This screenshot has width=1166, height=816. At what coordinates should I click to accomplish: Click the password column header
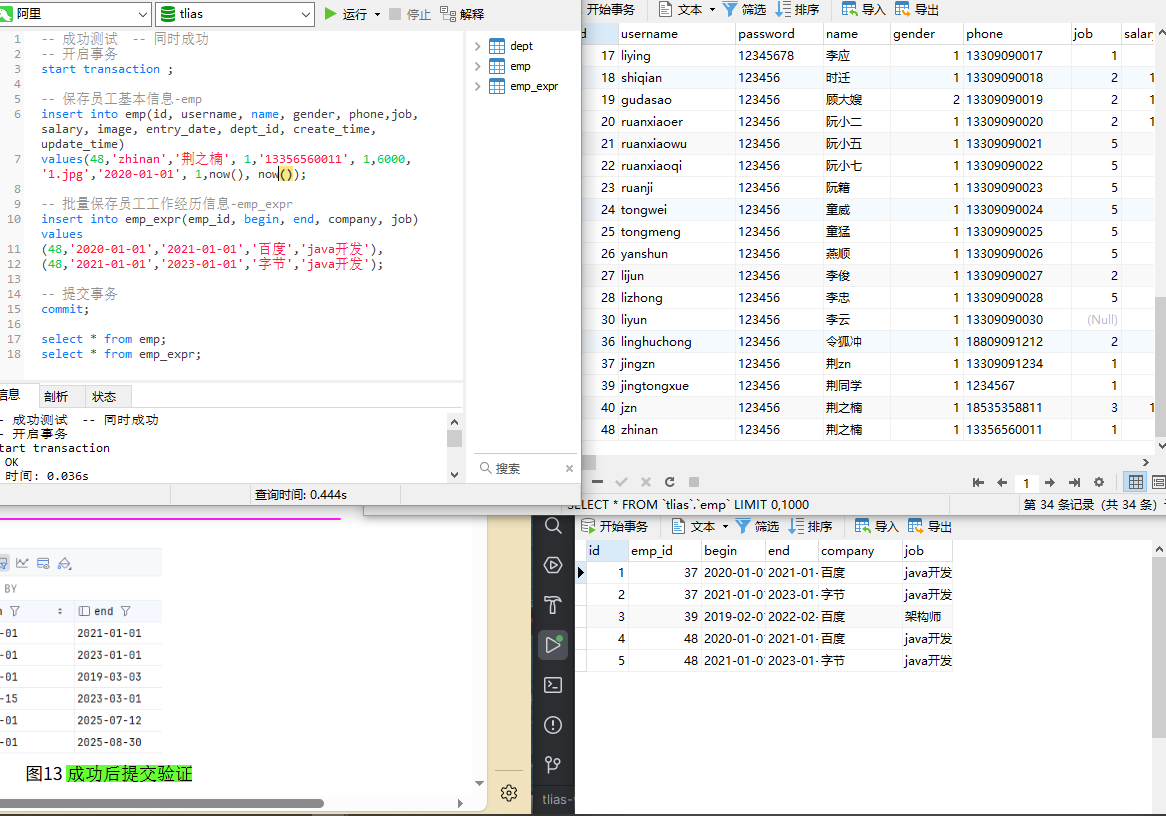point(779,33)
